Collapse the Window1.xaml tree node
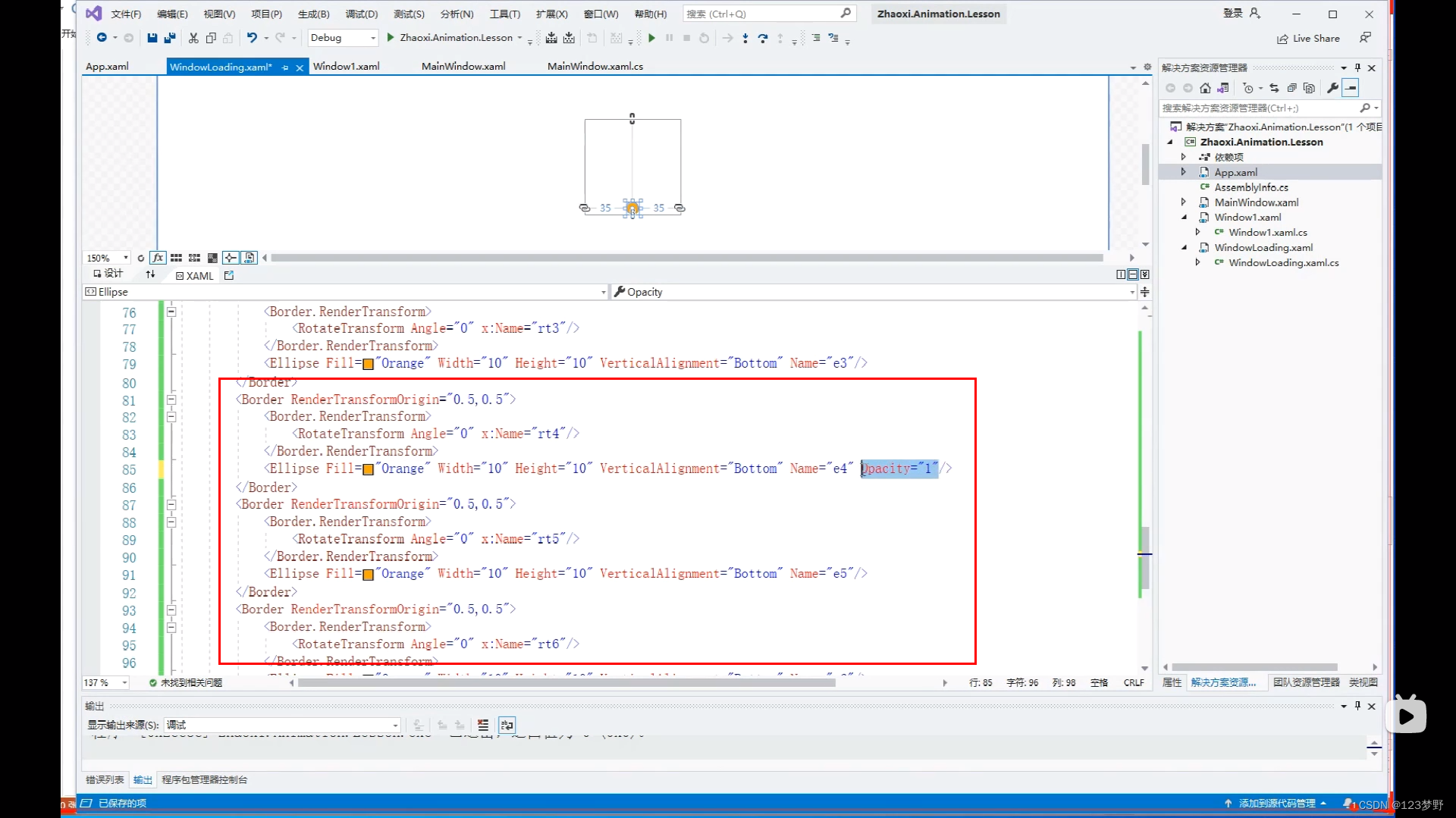This screenshot has width=1456, height=818. tap(1184, 218)
